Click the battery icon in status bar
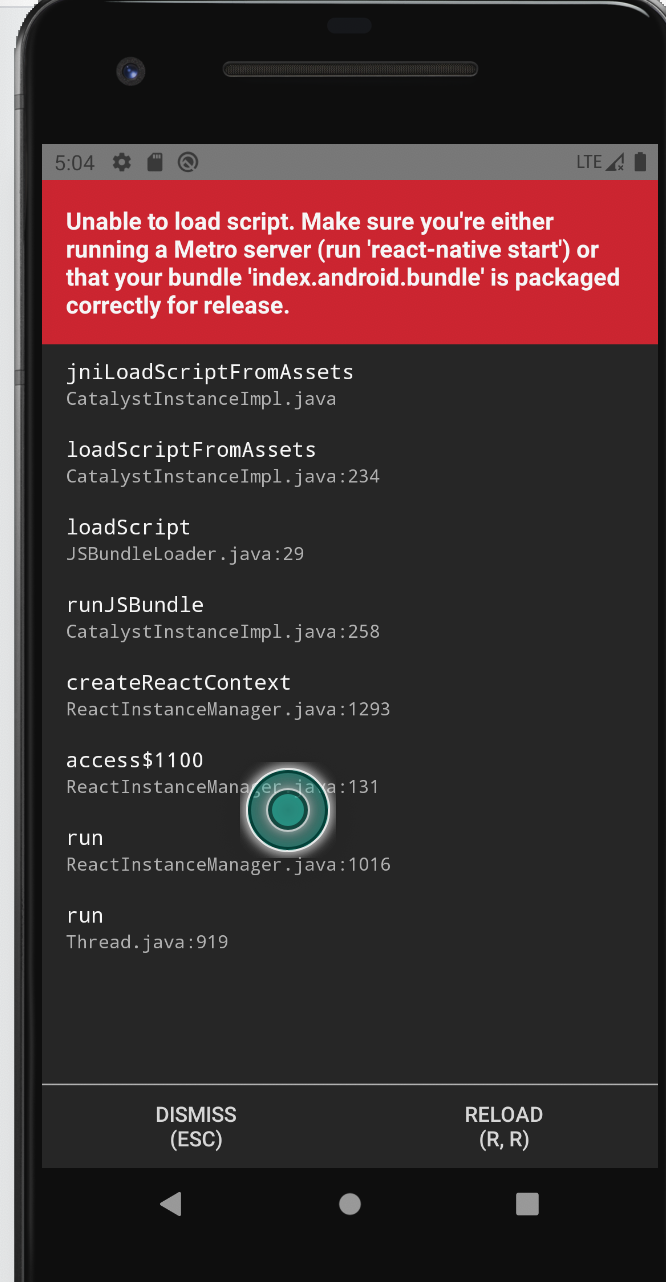 click(640, 162)
